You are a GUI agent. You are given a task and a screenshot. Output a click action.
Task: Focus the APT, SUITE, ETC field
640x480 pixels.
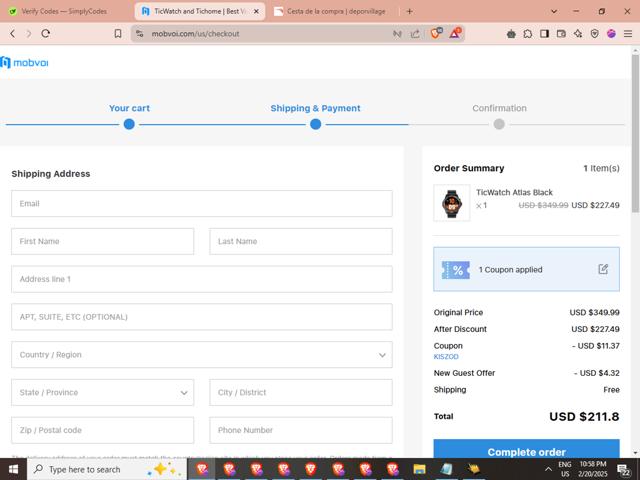202,317
